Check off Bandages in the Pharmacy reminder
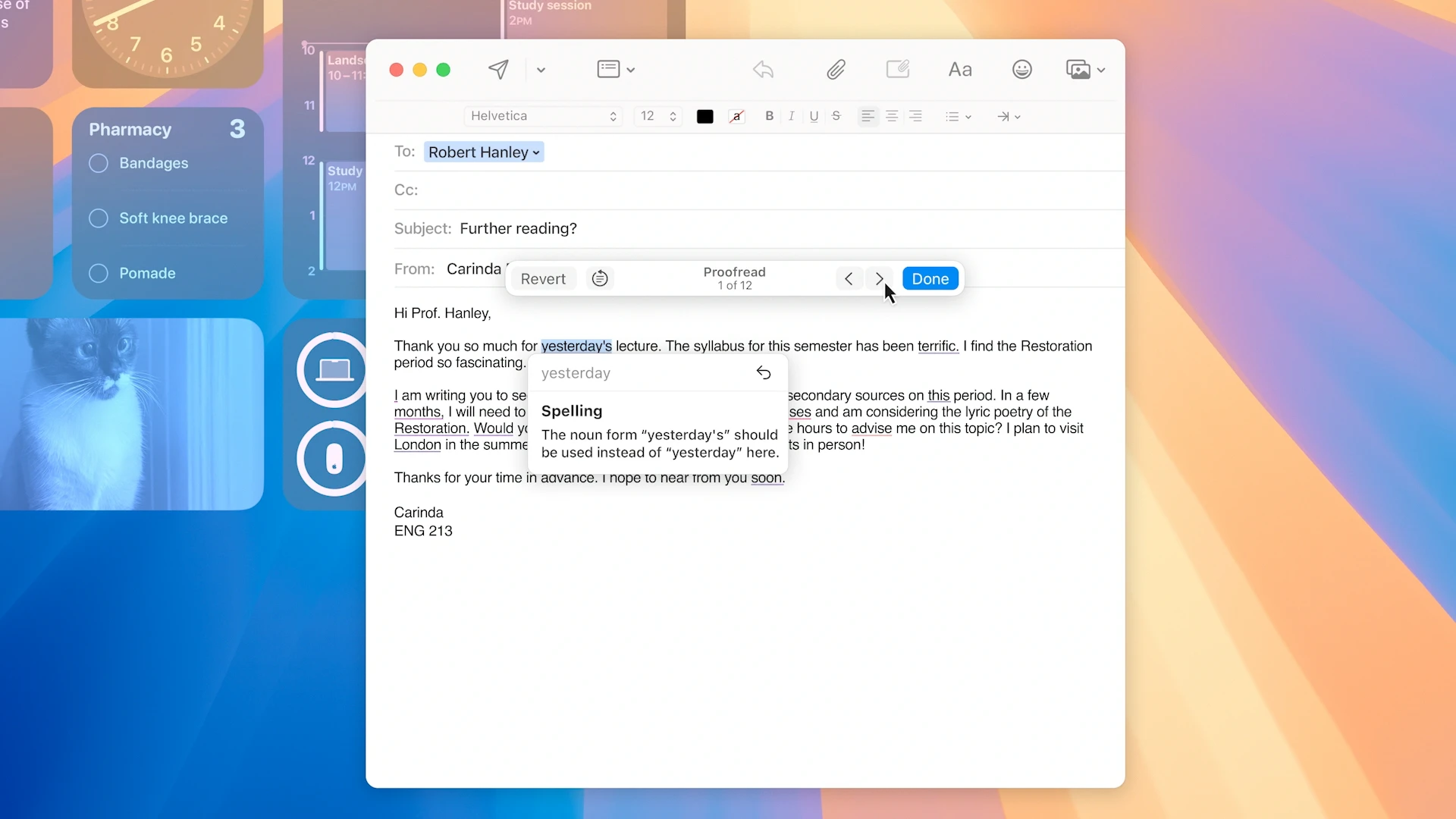 click(x=98, y=163)
